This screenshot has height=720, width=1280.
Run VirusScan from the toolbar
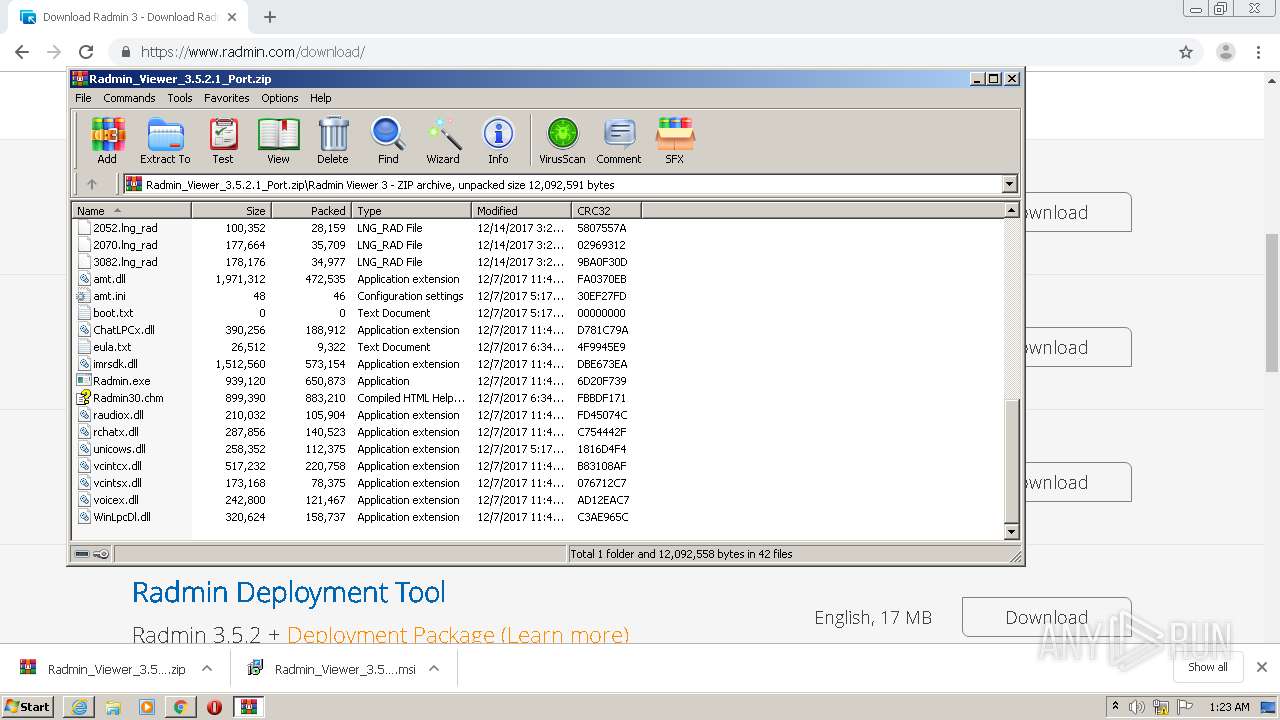(562, 140)
